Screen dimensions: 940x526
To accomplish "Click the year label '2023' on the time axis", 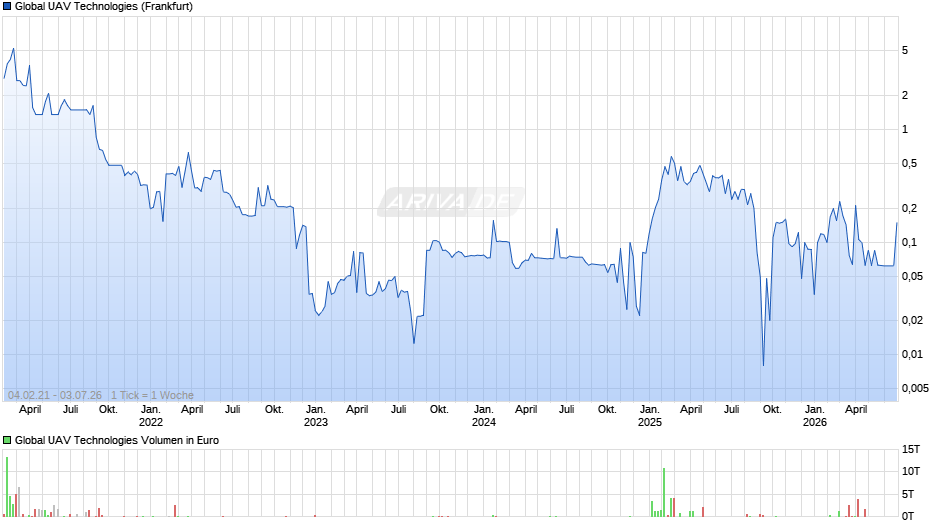I will [316, 422].
